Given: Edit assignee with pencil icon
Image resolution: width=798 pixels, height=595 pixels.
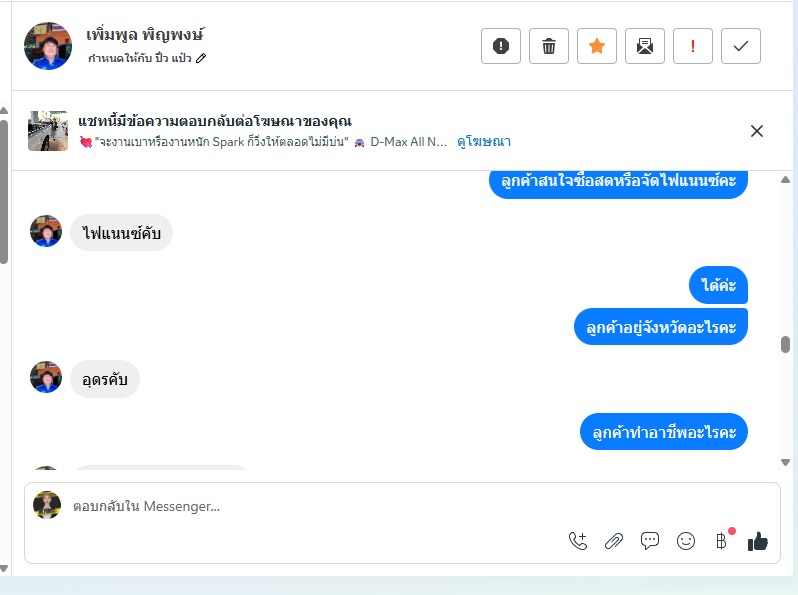Looking at the screenshot, I should tap(201, 58).
